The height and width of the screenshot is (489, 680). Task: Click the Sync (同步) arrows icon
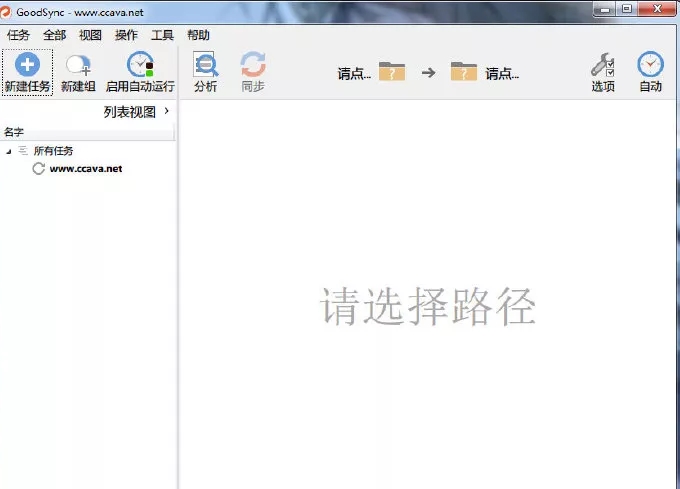pos(253,65)
